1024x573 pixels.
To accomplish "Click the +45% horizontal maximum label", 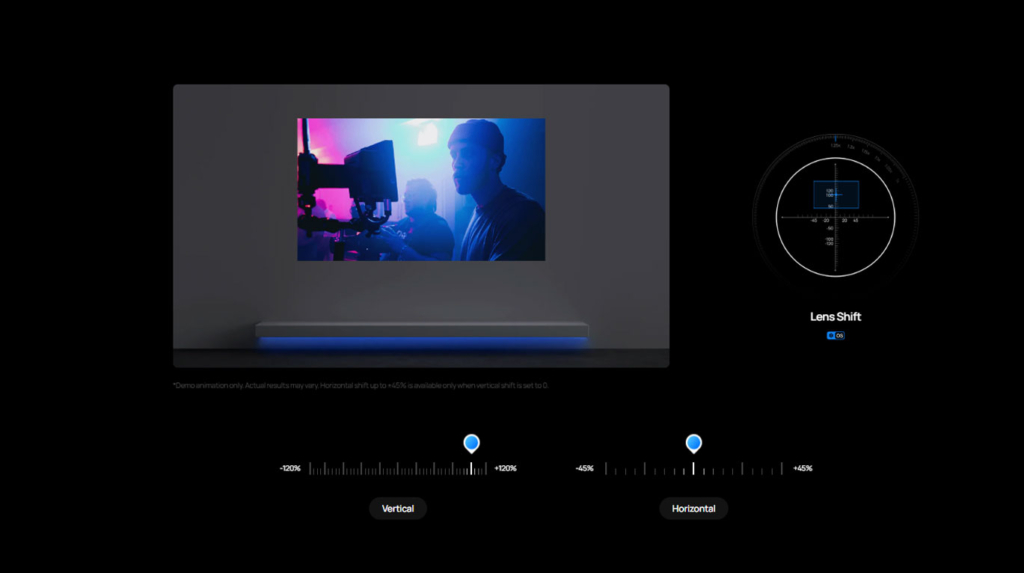I will pos(802,468).
